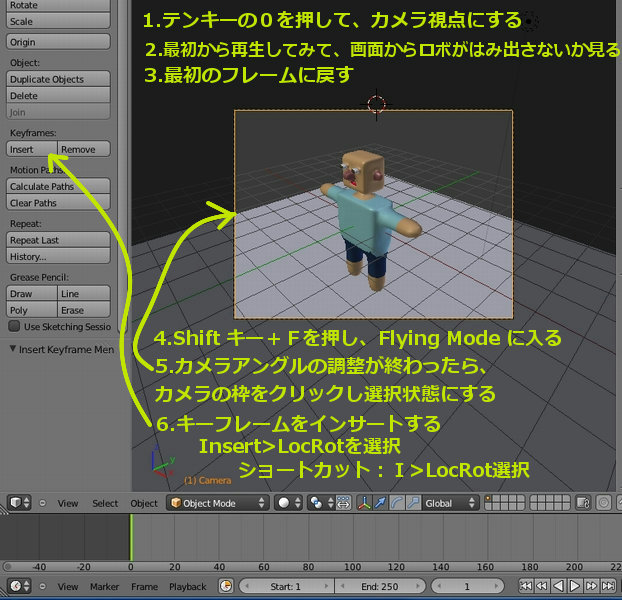Open the History... list
Screen dimensions: 622x600
[58, 256]
